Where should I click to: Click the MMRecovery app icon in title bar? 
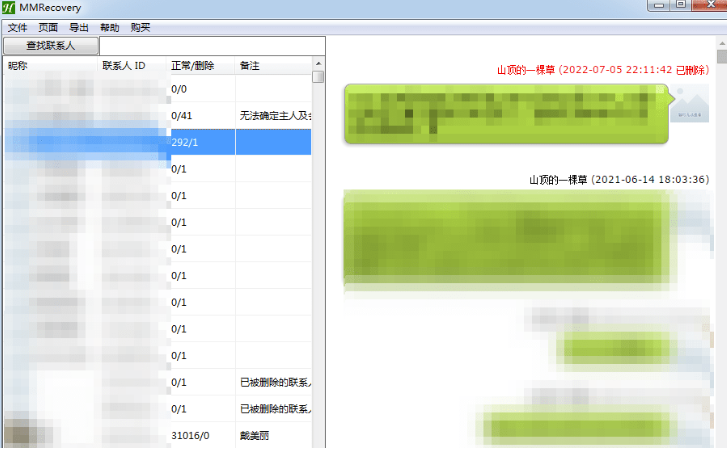[x=8, y=7]
